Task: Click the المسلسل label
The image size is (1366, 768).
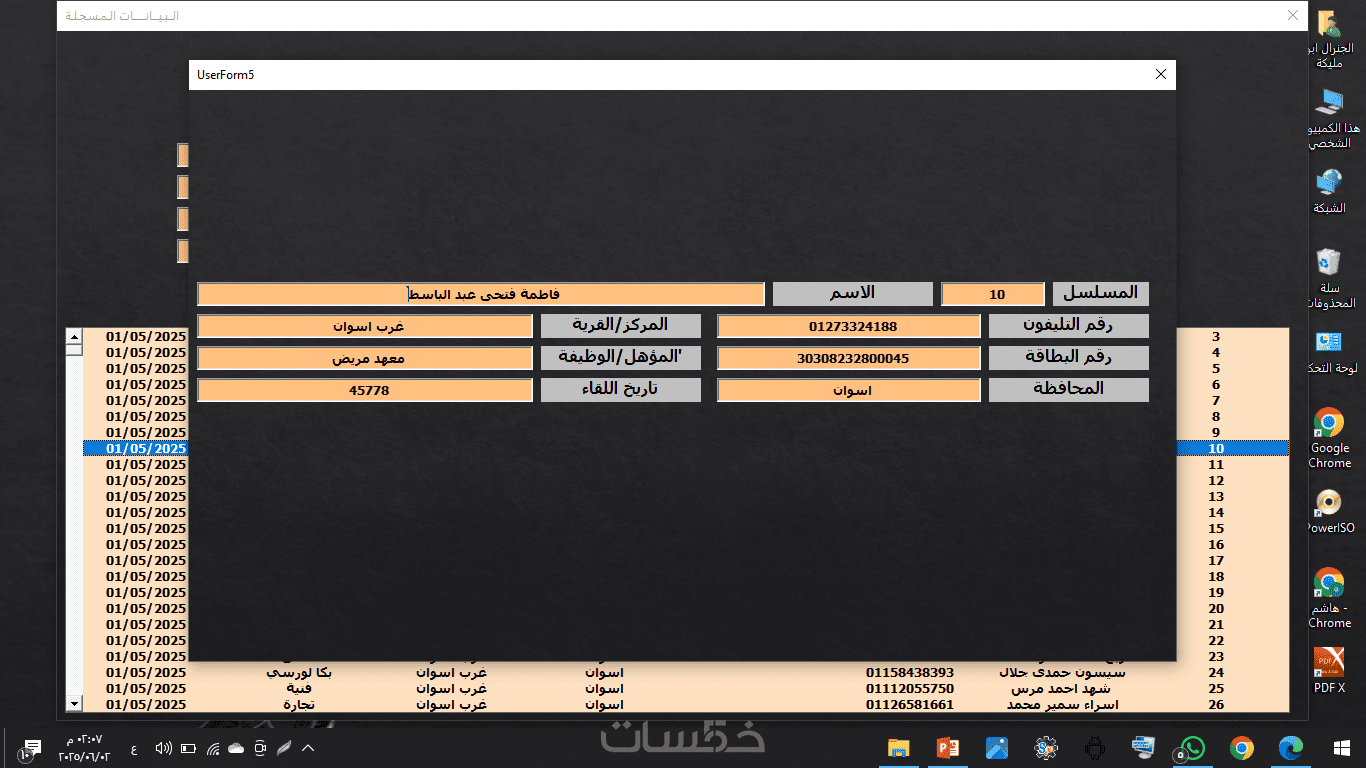Action: click(1101, 294)
